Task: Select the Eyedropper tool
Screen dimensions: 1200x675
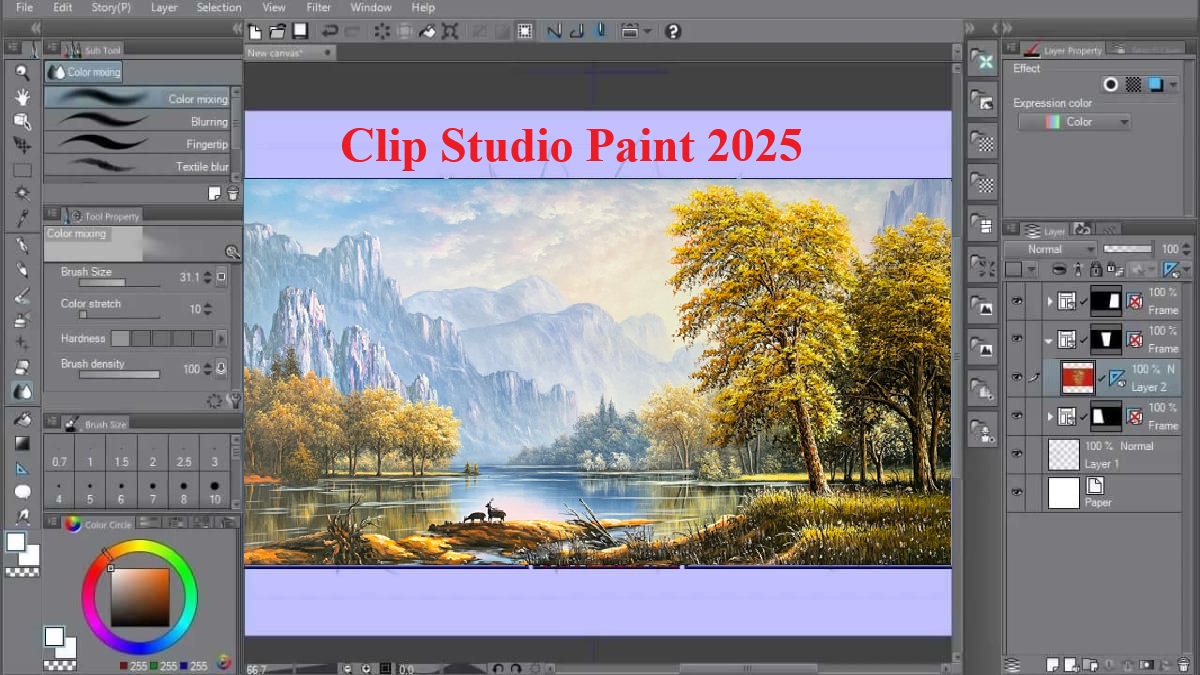Action: [x=22, y=220]
